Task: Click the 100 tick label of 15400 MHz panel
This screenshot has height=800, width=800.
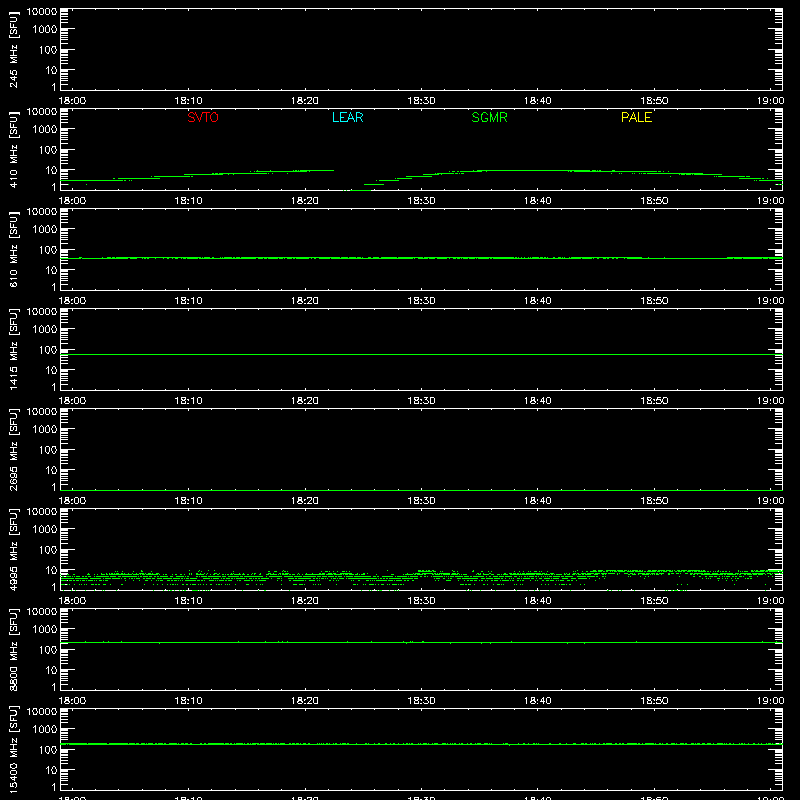Action: tap(48, 750)
